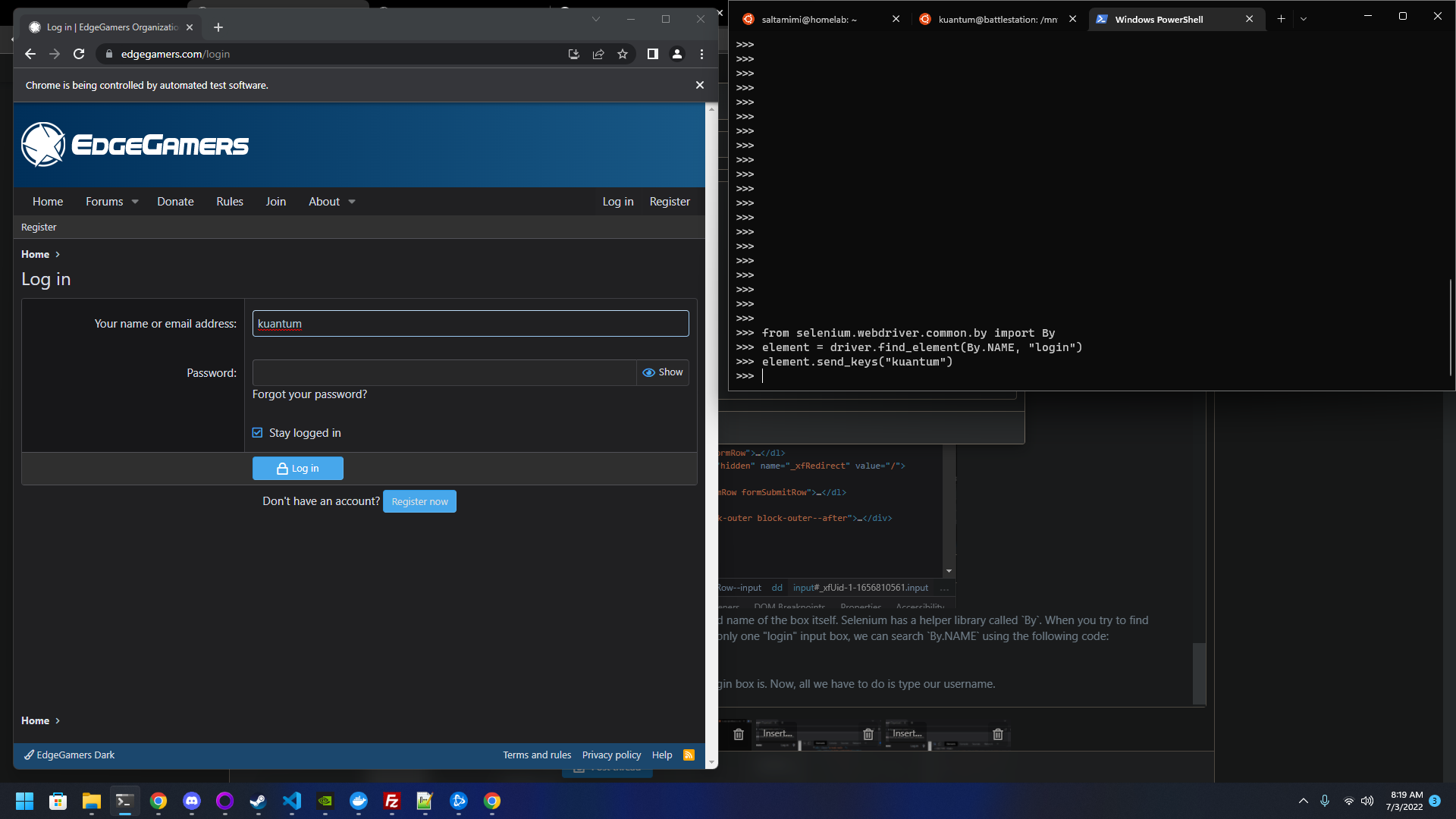Switch to the kuantum@battlestation terminal tab
The height and width of the screenshot is (819, 1456).
[x=999, y=19]
